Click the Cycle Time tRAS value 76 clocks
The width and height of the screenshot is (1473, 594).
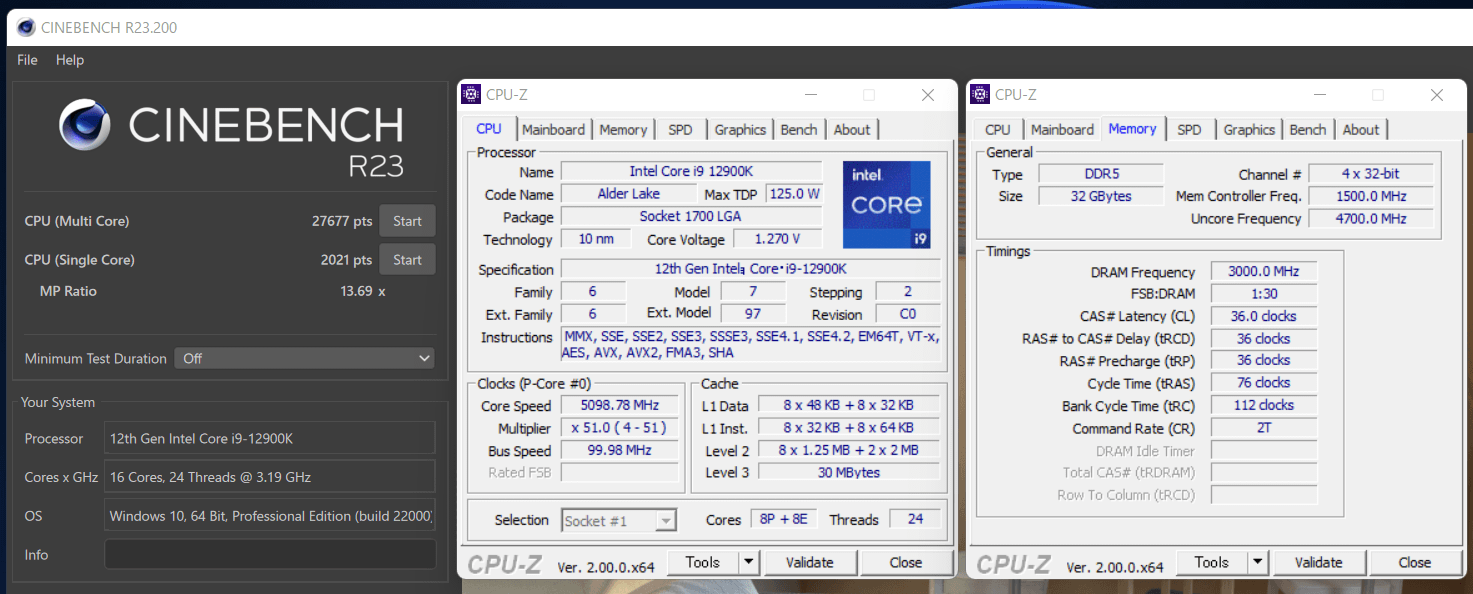pyautogui.click(x=1264, y=382)
